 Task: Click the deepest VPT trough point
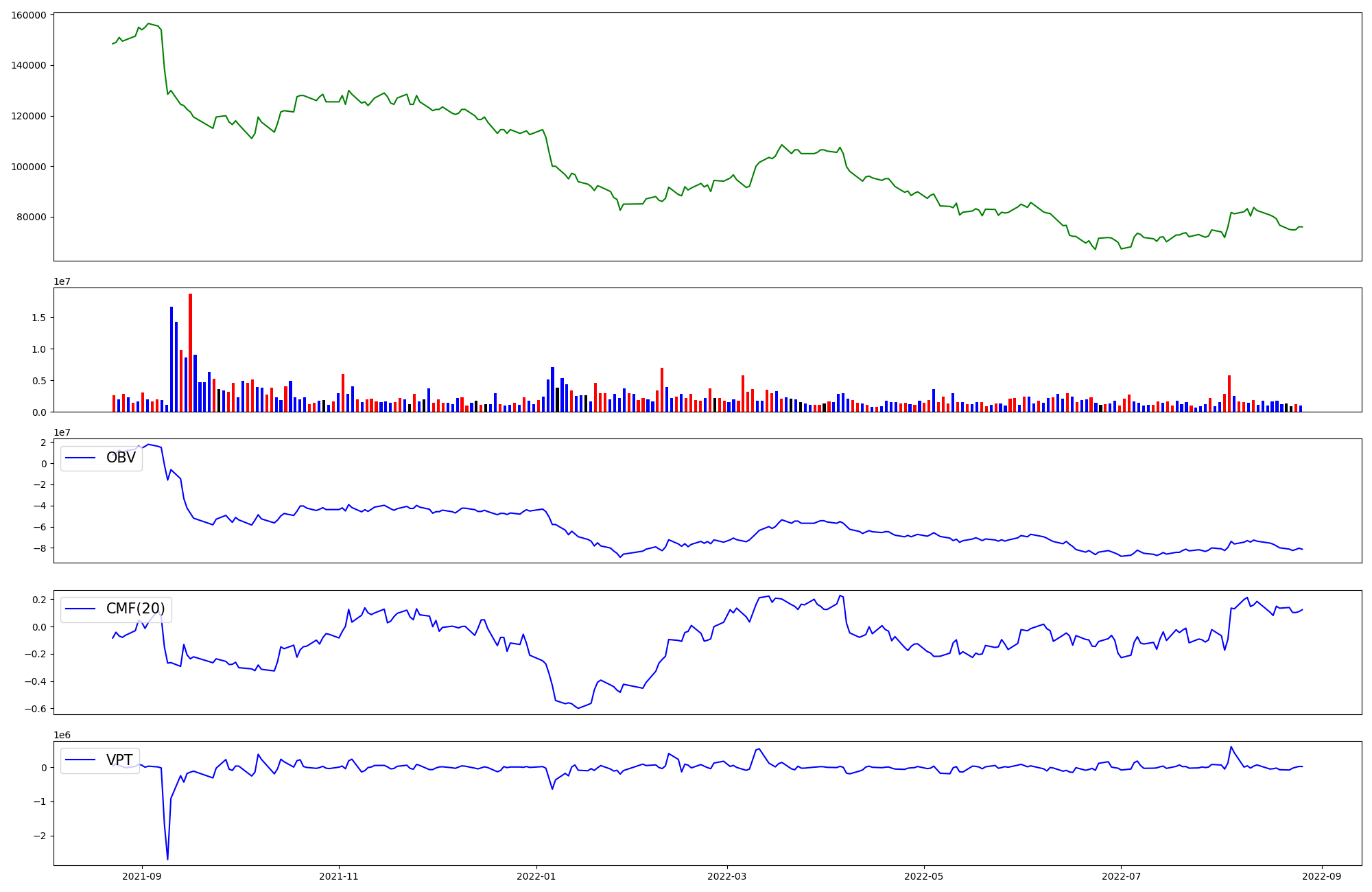(x=167, y=858)
